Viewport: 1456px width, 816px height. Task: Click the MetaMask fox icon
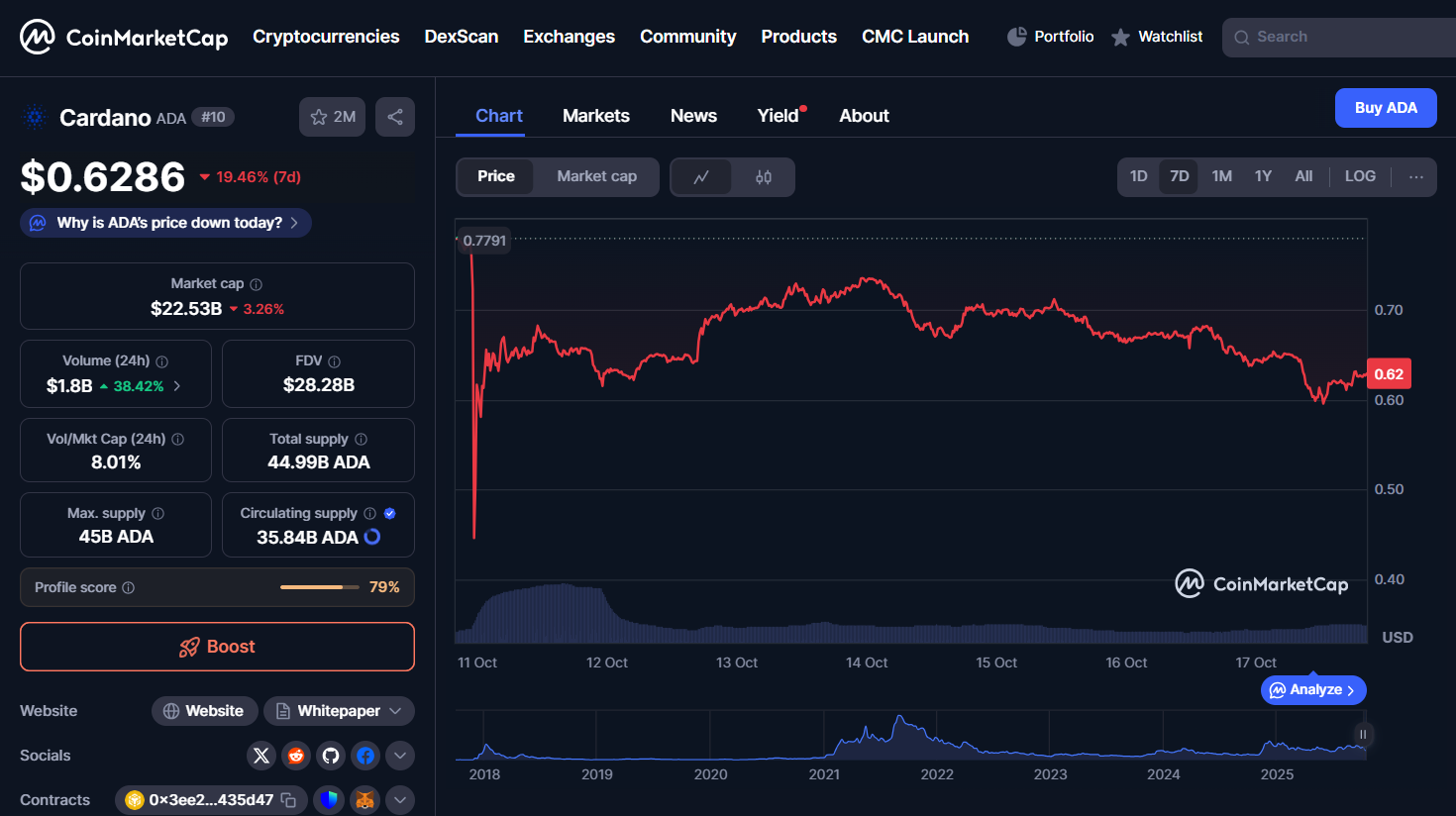click(x=365, y=800)
